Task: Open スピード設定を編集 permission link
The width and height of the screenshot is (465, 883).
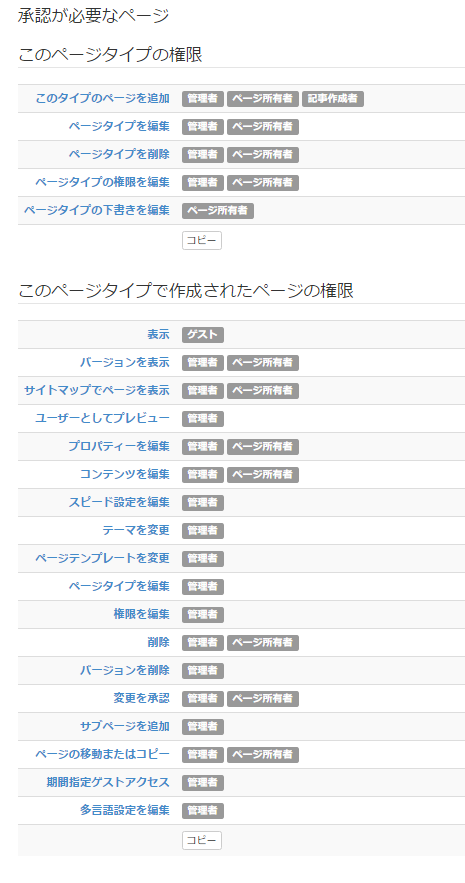Action: [119, 502]
